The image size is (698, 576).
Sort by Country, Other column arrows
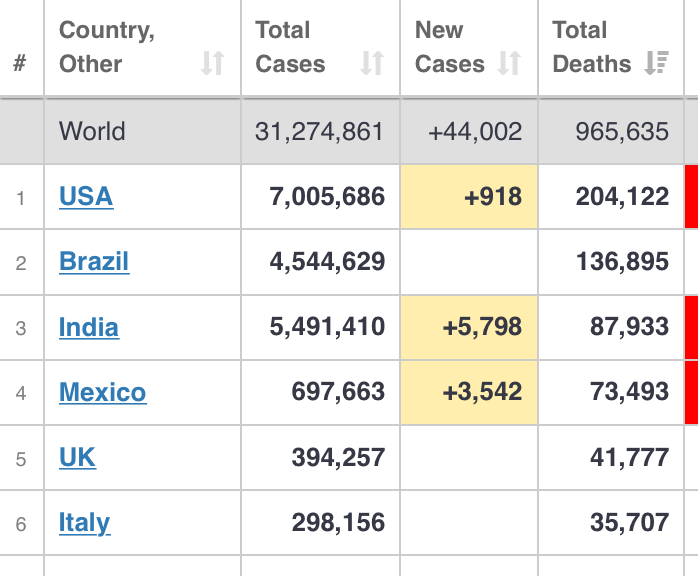212,63
